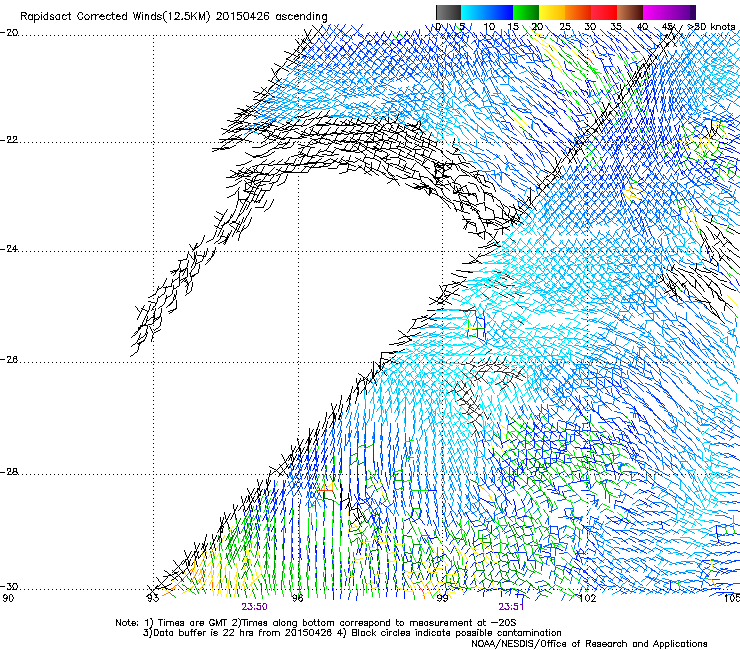Image resolution: width=740 pixels, height=650 pixels.
Task: Click the '23:51' purple time label
Action: 512,607
